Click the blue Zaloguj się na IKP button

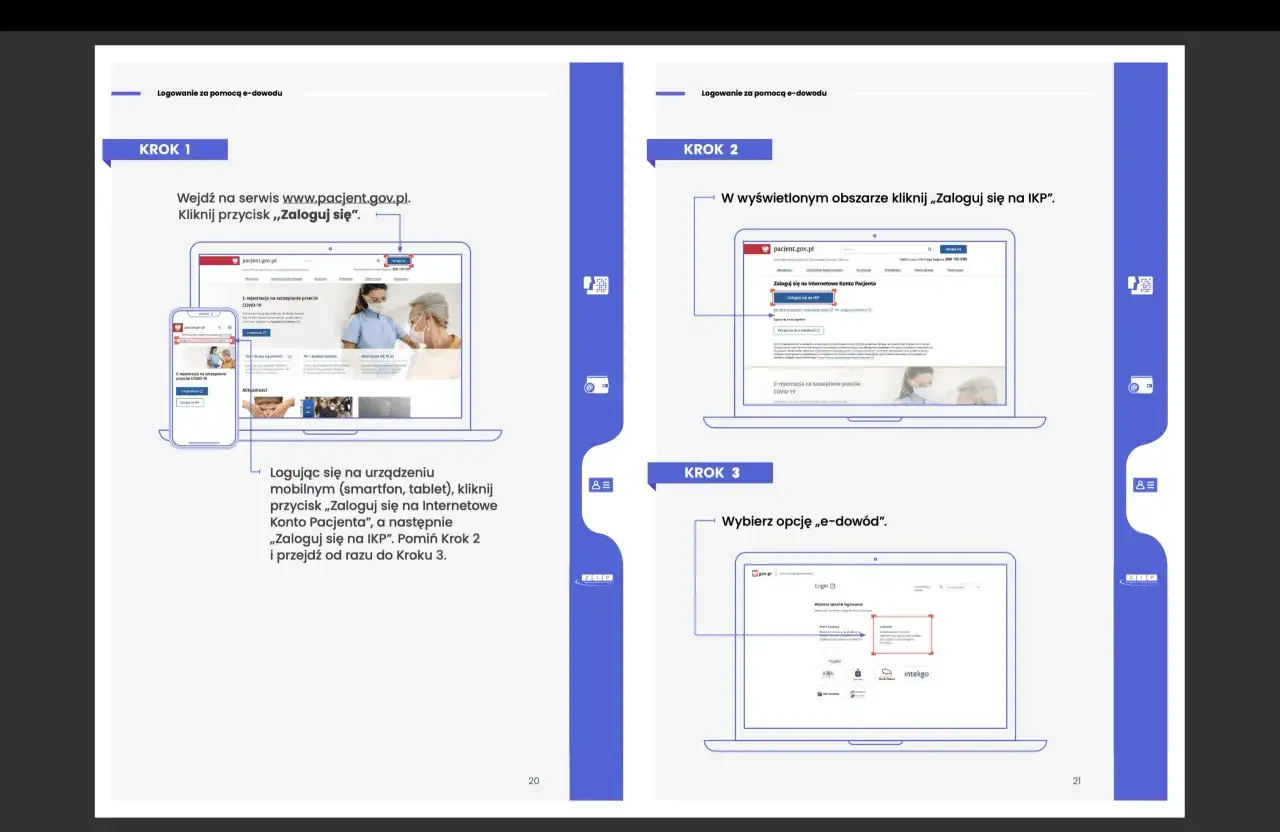(803, 298)
